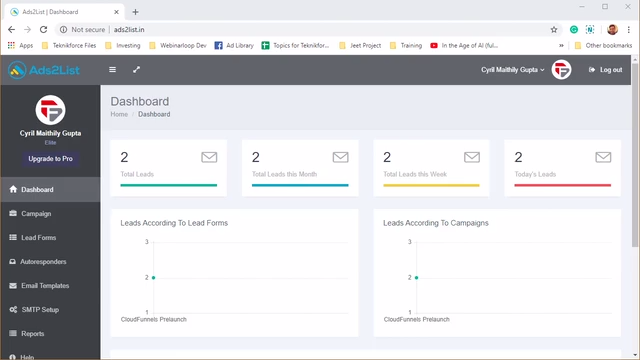Click envelope icon on Total Leads card

click(209, 157)
